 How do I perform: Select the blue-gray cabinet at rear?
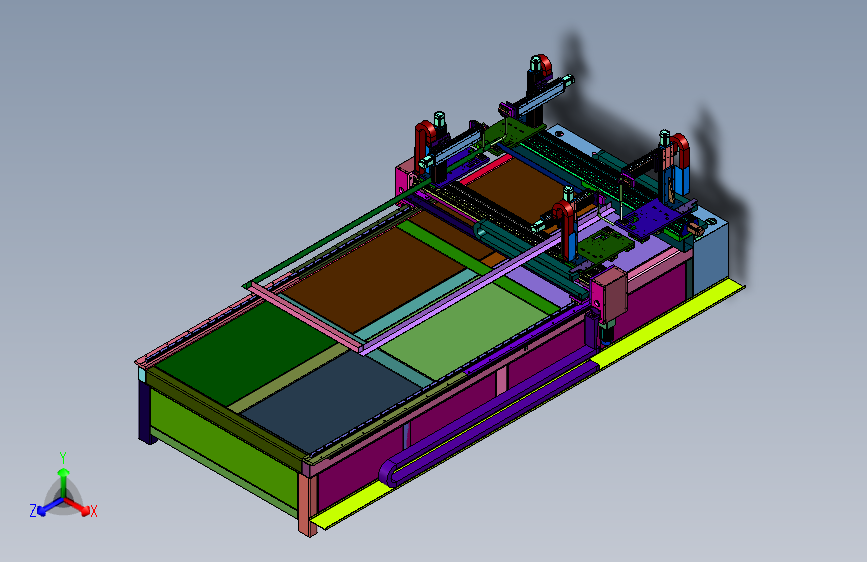[711, 254]
